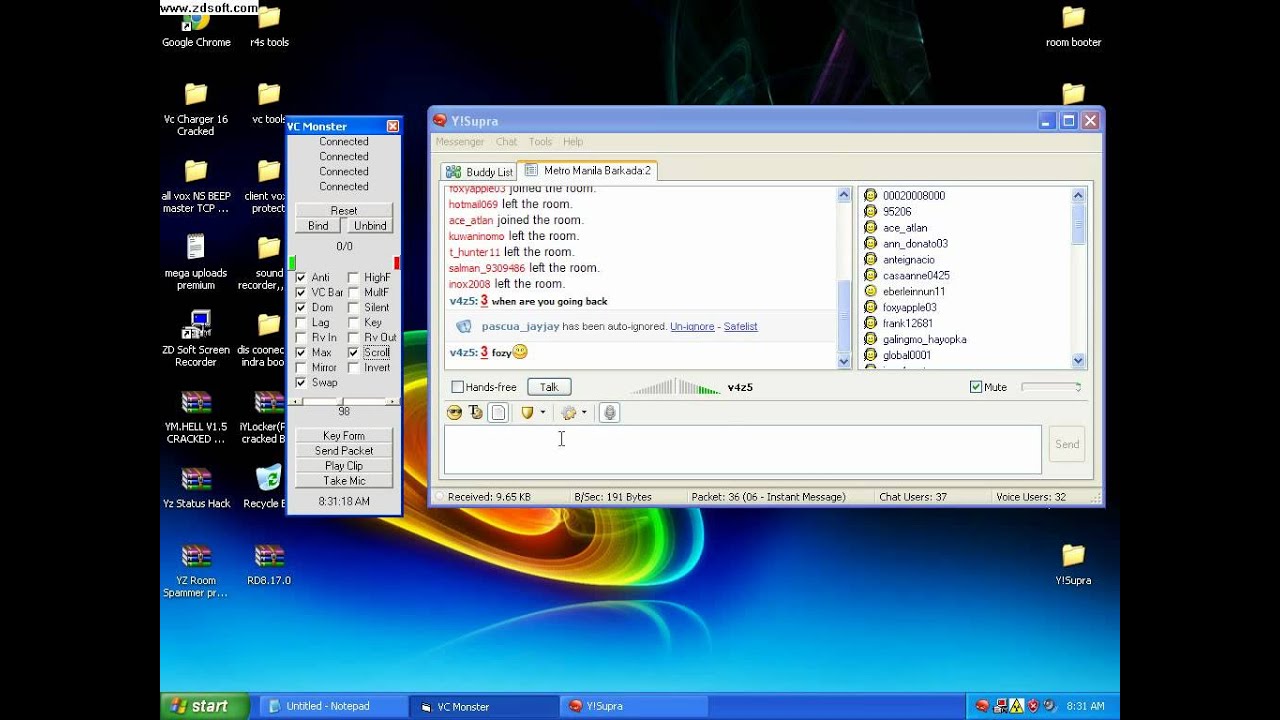Screen dimensions: 1280x720
Task: Open the Y!Supra desktop folder
Action: [1073, 564]
